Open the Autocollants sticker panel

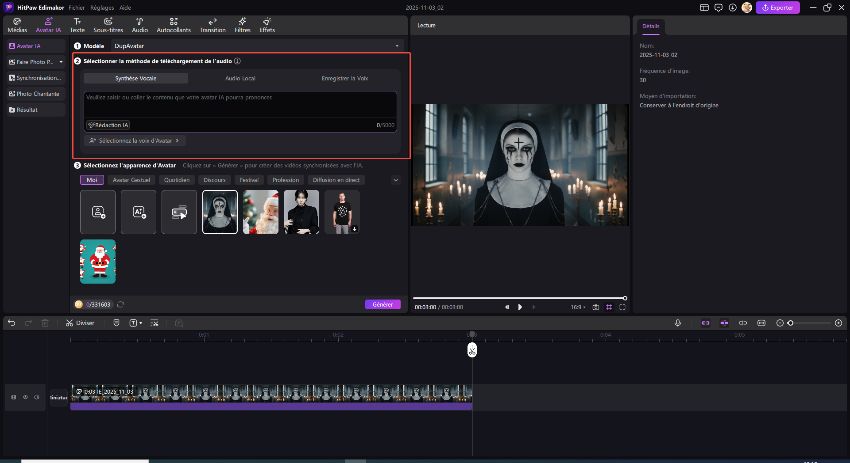(x=174, y=24)
